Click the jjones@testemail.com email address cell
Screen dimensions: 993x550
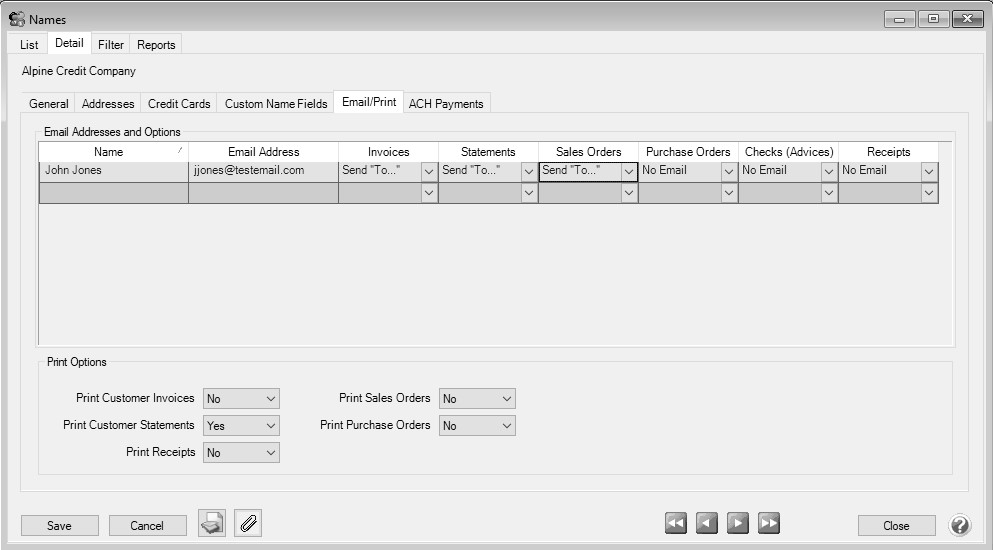(x=263, y=171)
